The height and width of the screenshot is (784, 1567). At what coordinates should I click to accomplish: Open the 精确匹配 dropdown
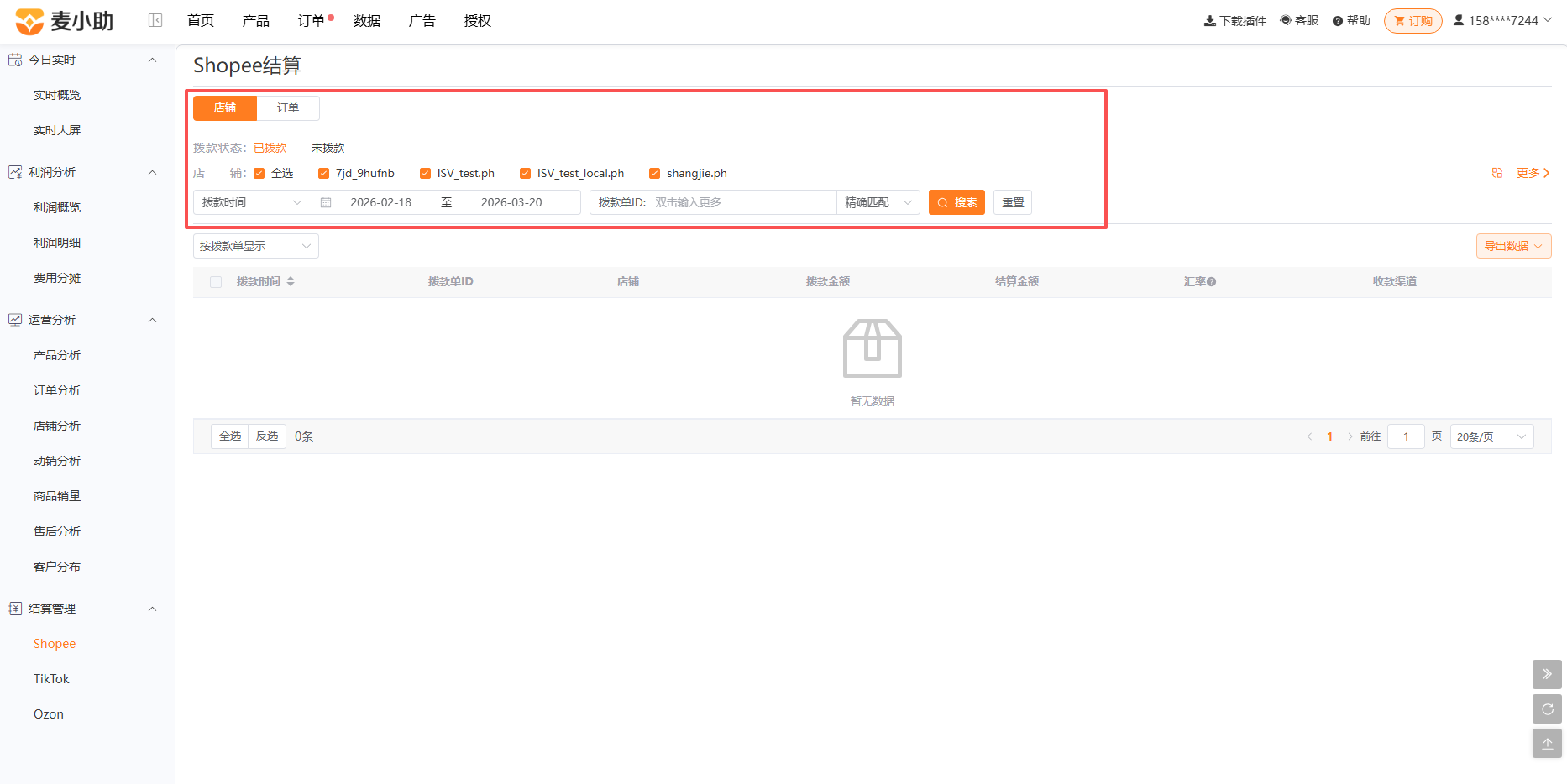pyautogui.click(x=878, y=202)
